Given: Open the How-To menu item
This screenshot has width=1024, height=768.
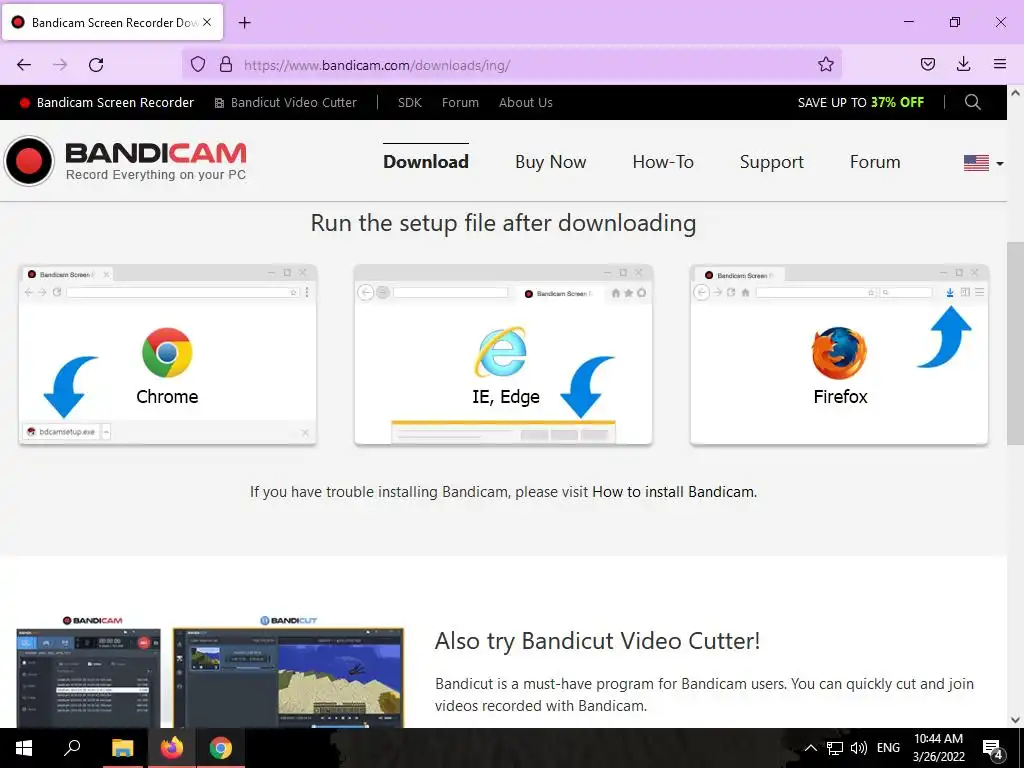Looking at the screenshot, I should point(663,162).
